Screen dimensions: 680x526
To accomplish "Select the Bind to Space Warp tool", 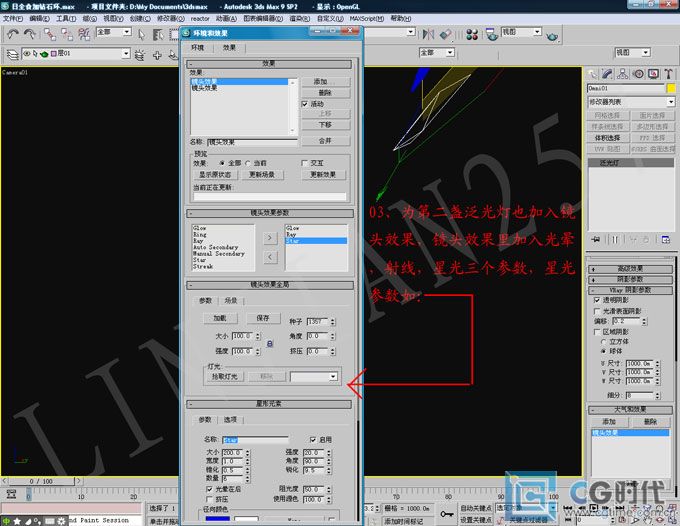I will [84, 34].
